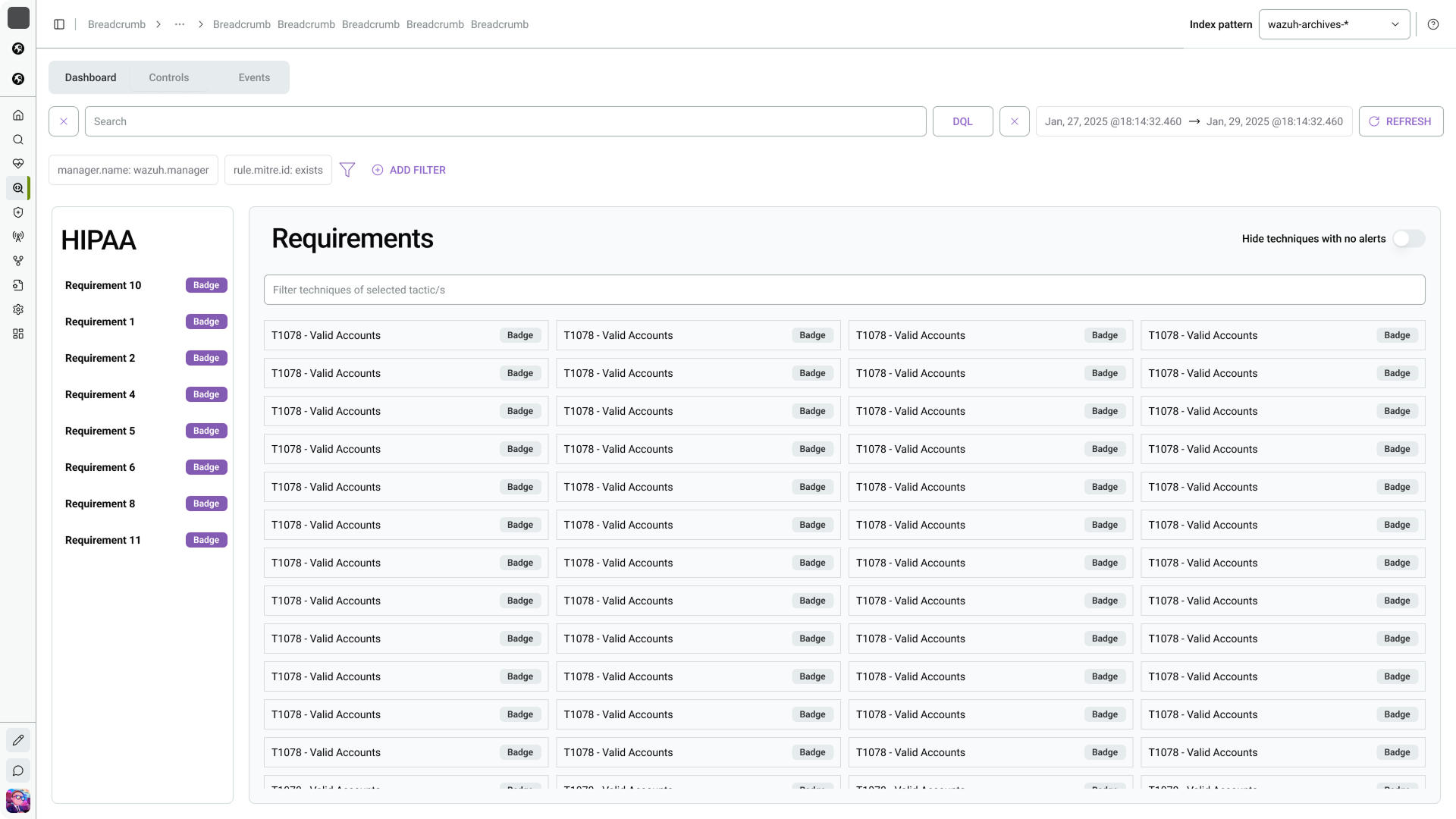Open the user avatar picture
1456x819 pixels.
coord(18,801)
